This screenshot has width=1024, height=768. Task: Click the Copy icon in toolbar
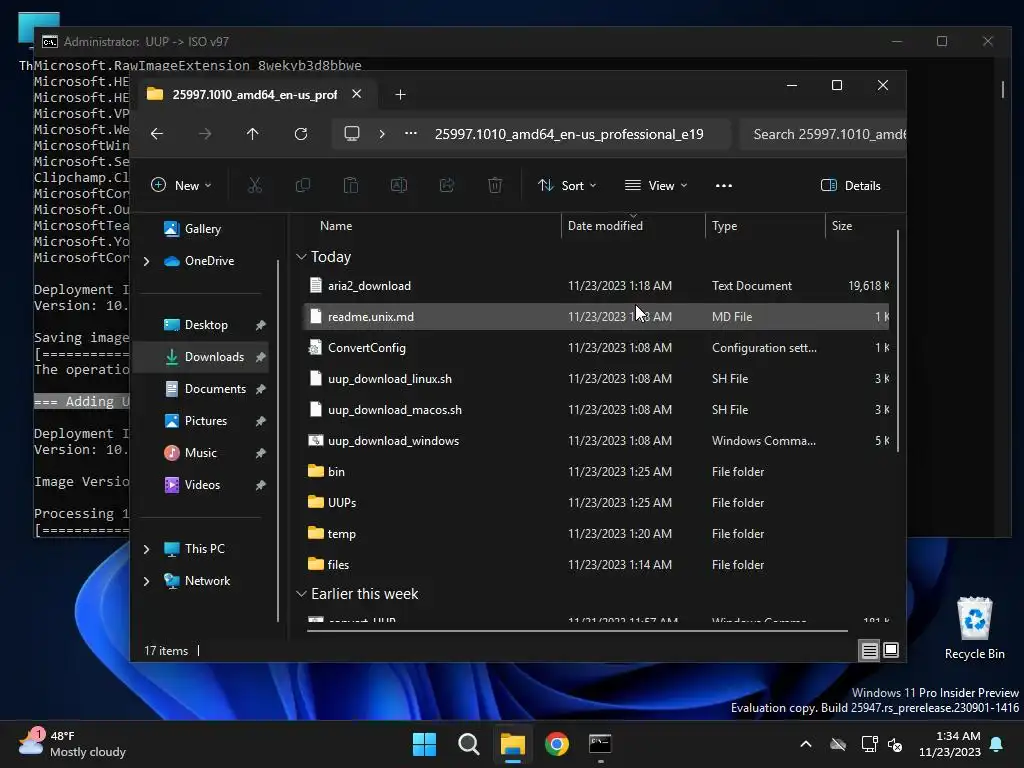pos(302,185)
